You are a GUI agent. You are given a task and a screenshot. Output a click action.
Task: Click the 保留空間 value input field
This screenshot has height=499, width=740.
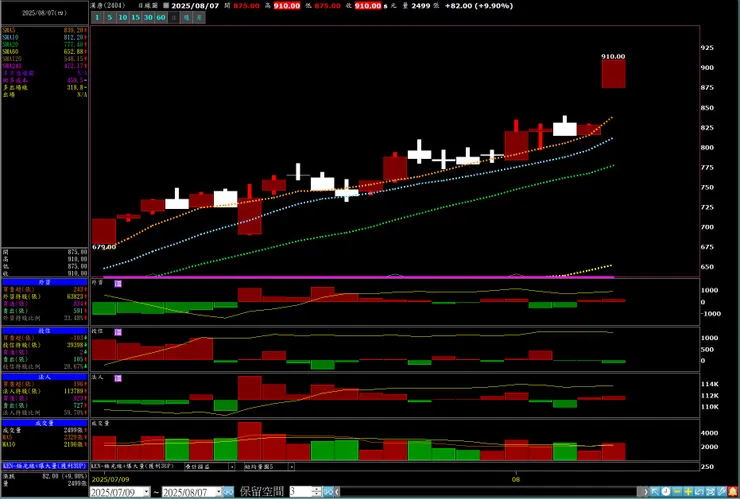tap(300, 492)
